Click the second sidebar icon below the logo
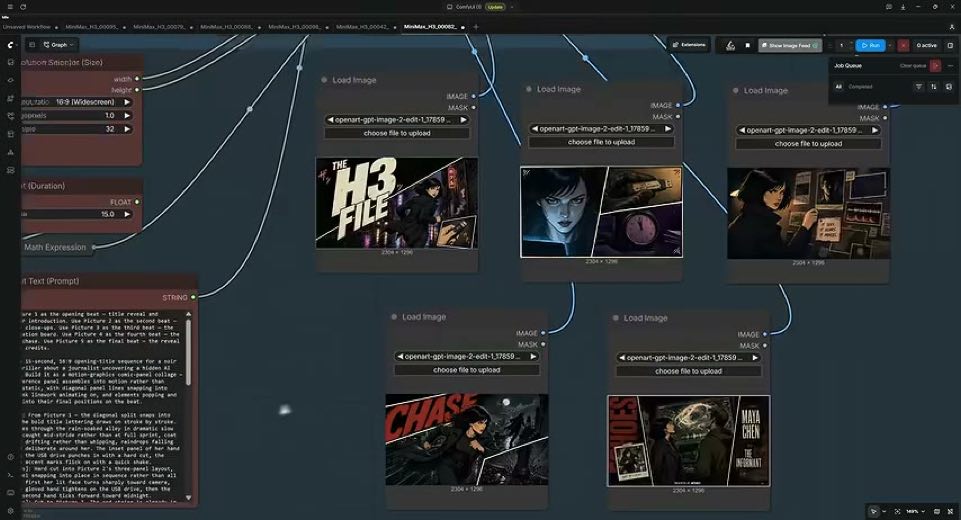This screenshot has height=520, width=961. [10, 80]
